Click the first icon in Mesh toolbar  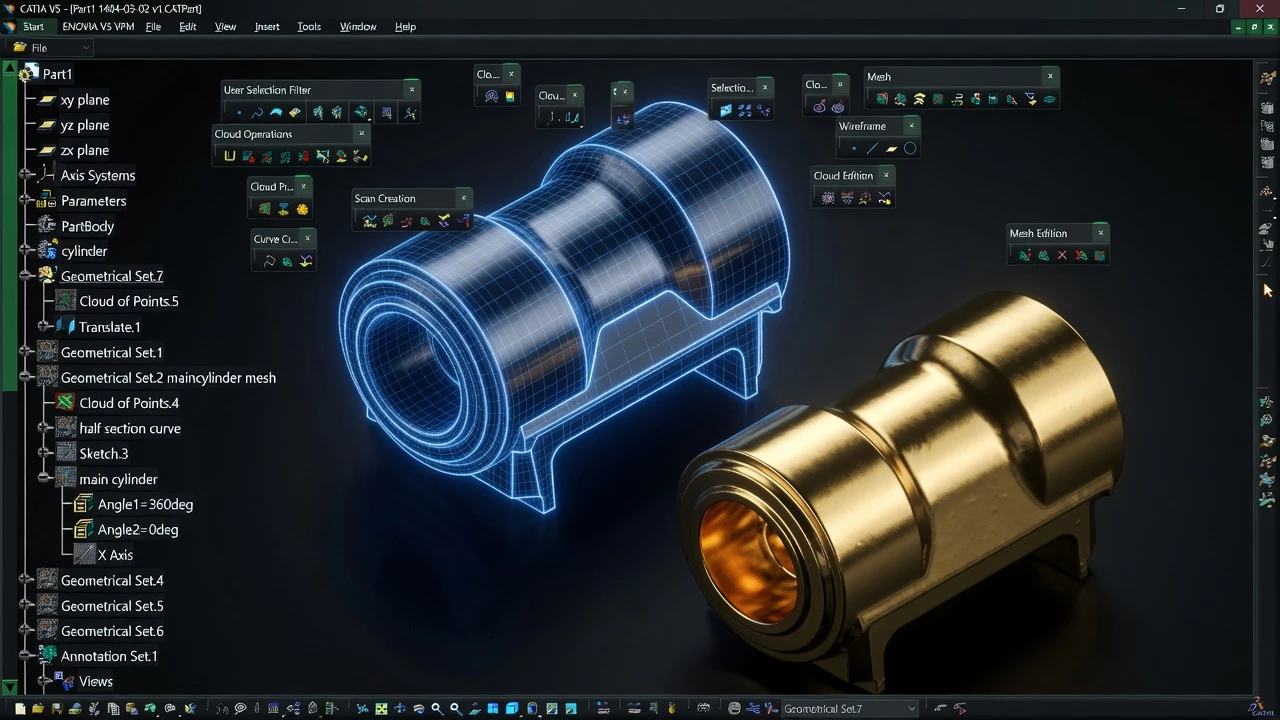tap(881, 99)
